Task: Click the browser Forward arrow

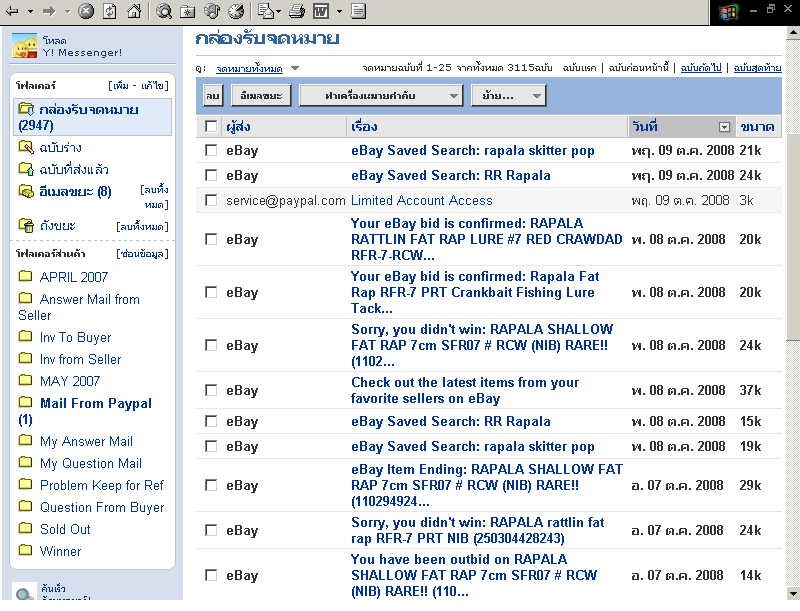Action: coord(49,11)
